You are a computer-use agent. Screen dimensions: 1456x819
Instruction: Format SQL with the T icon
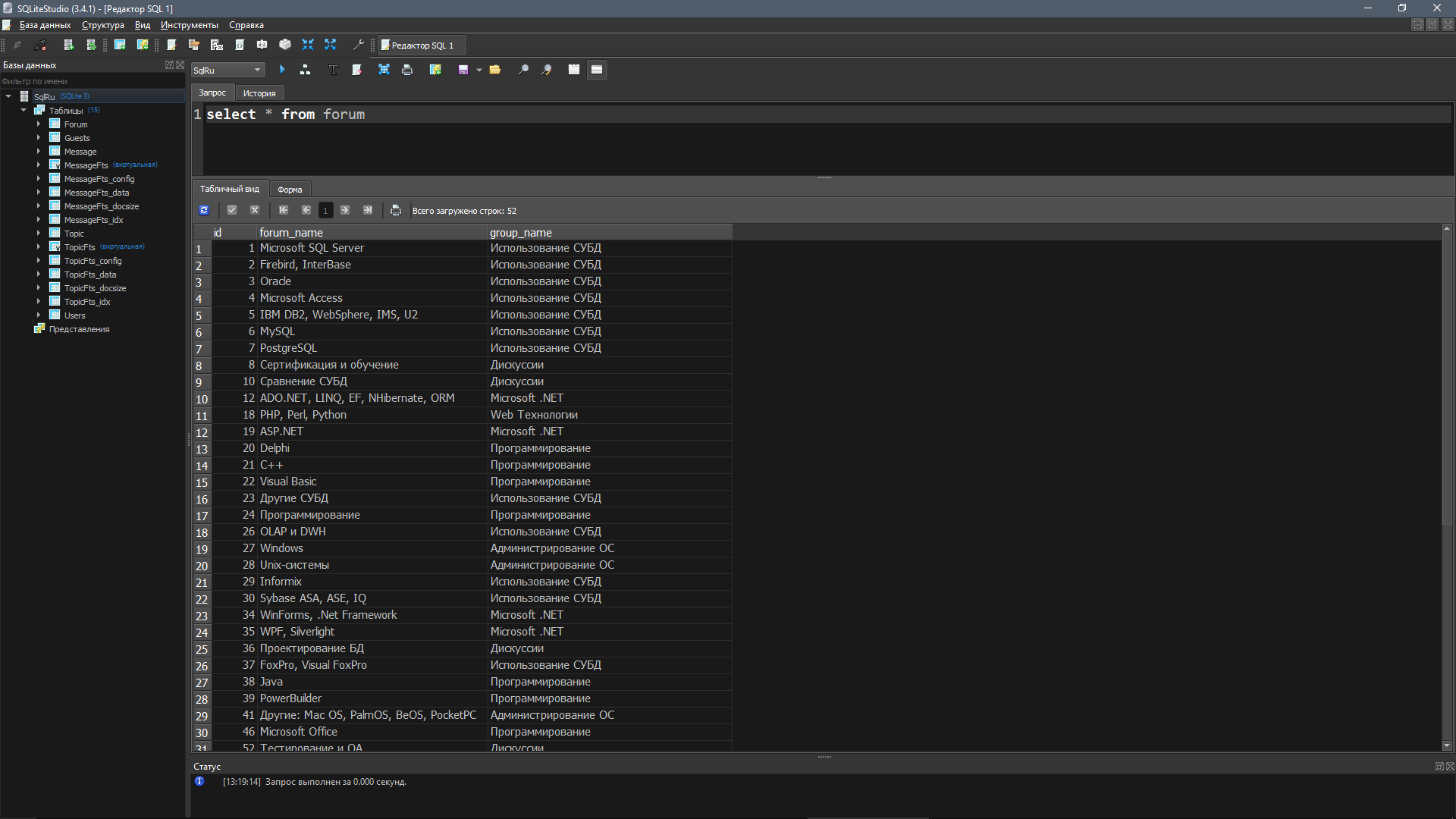tap(333, 70)
